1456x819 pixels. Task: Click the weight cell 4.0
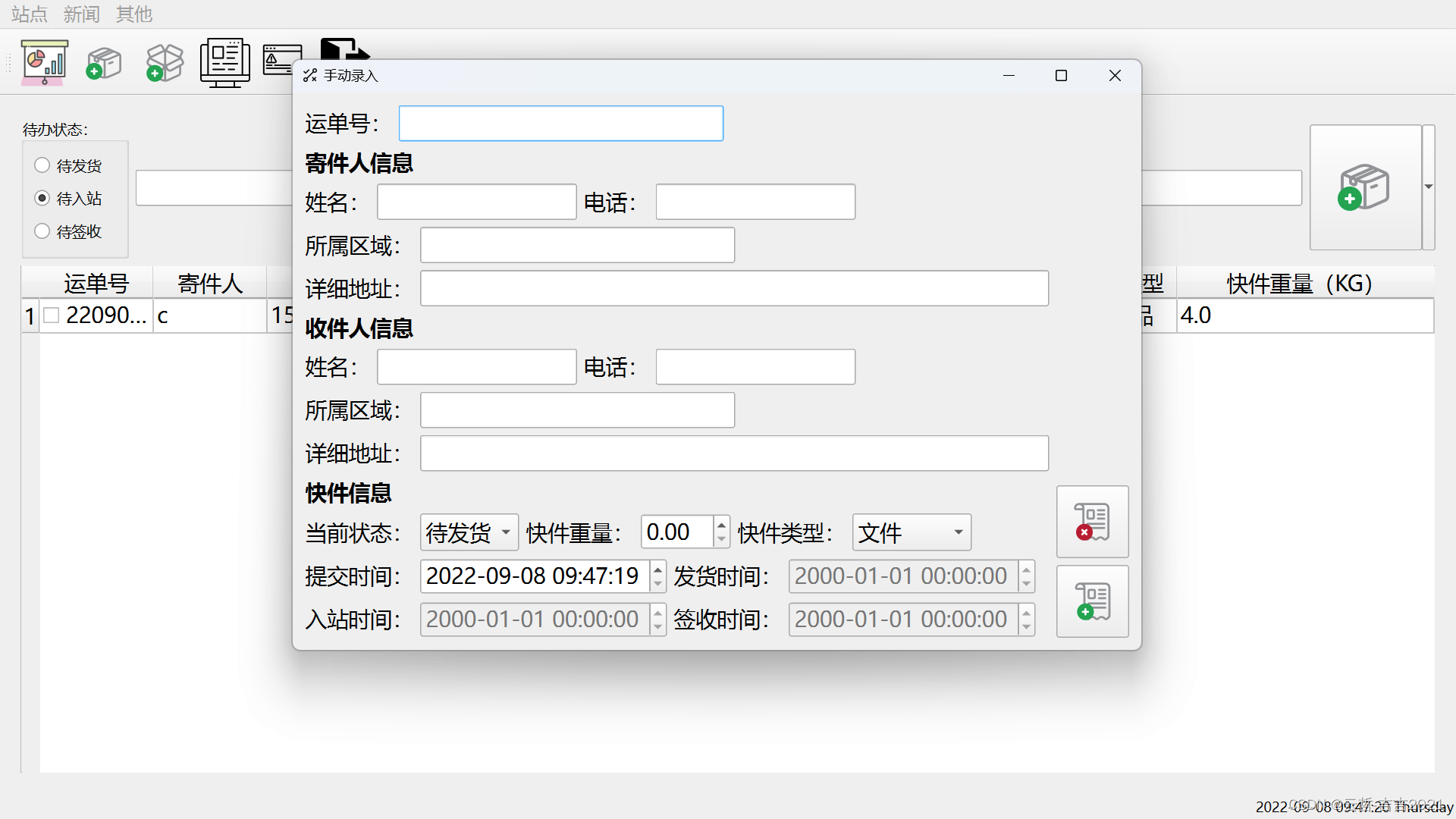click(1304, 315)
